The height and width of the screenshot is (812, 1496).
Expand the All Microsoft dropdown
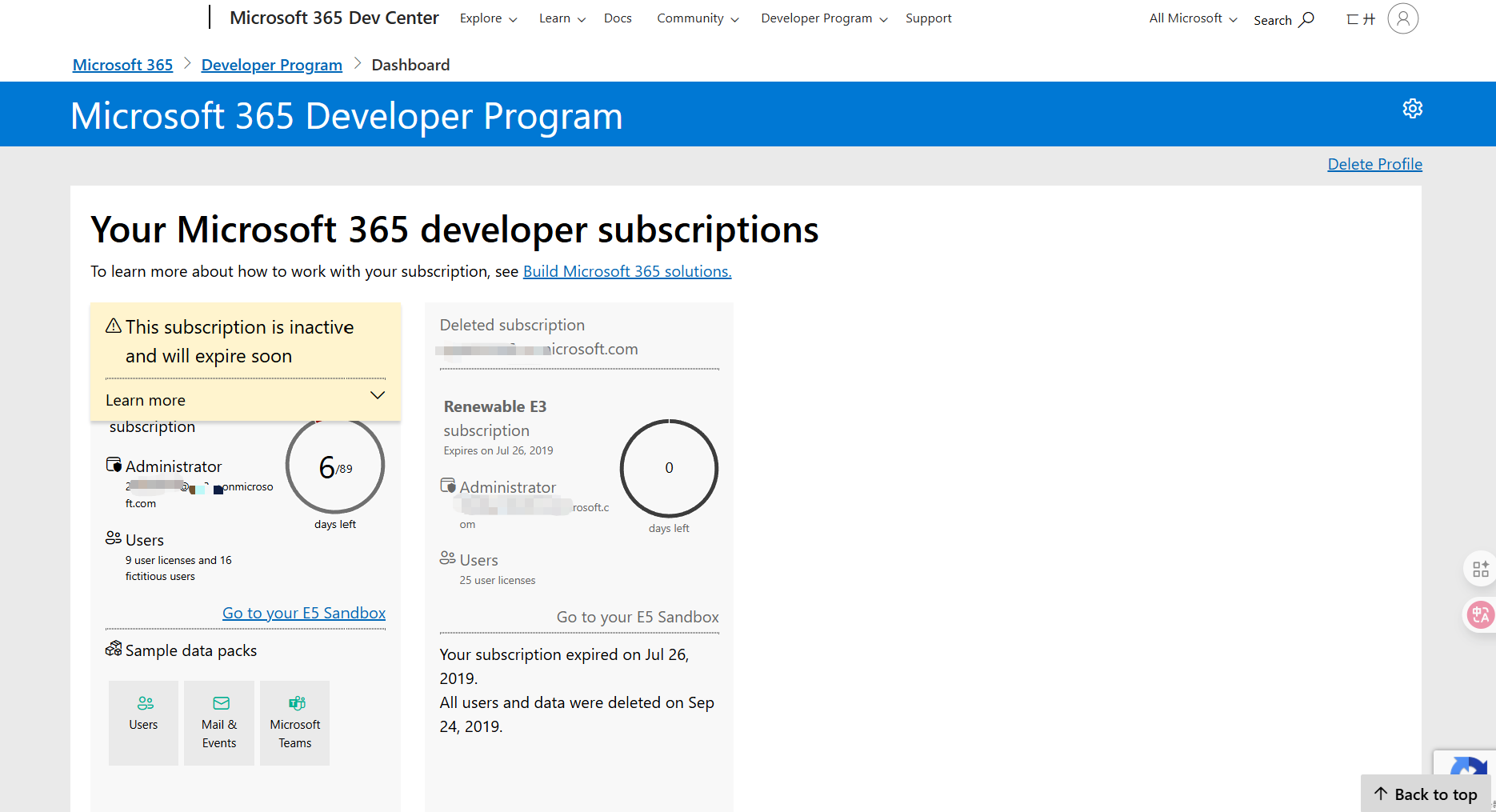(1193, 18)
